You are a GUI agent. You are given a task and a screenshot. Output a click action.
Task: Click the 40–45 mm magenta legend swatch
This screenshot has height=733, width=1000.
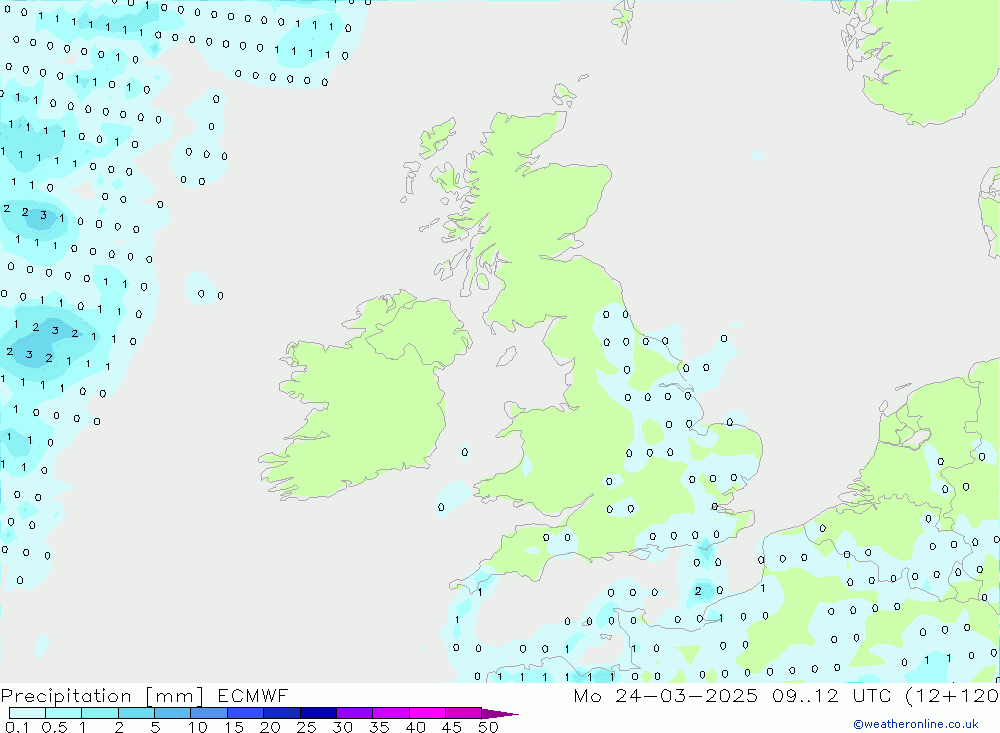427,713
